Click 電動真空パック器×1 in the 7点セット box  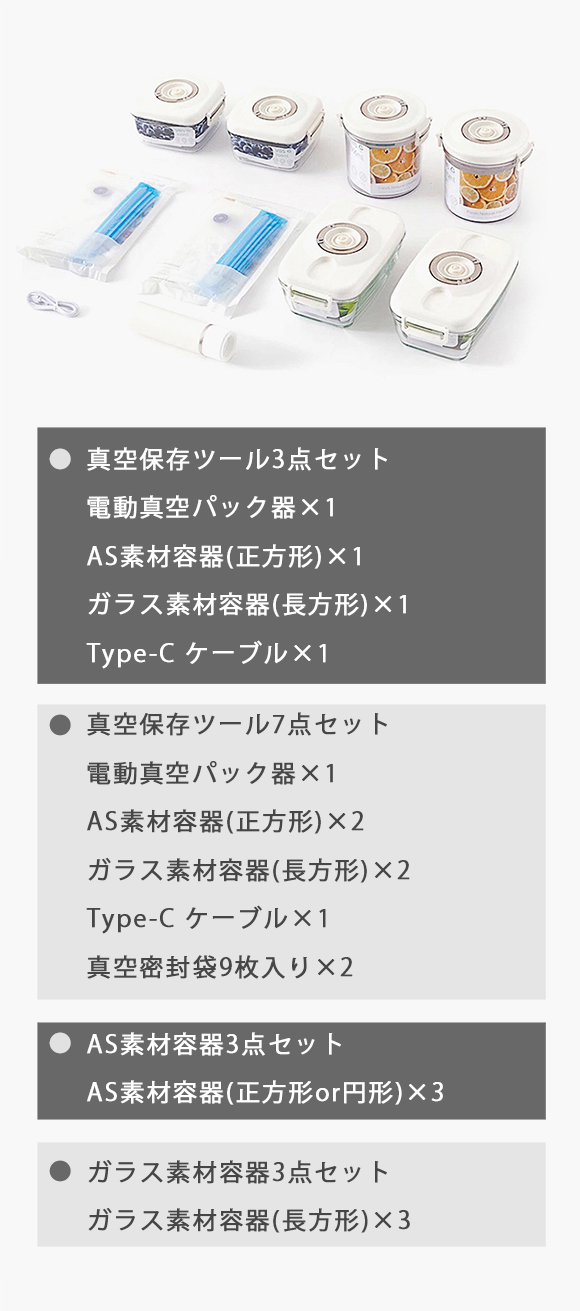click(x=212, y=773)
